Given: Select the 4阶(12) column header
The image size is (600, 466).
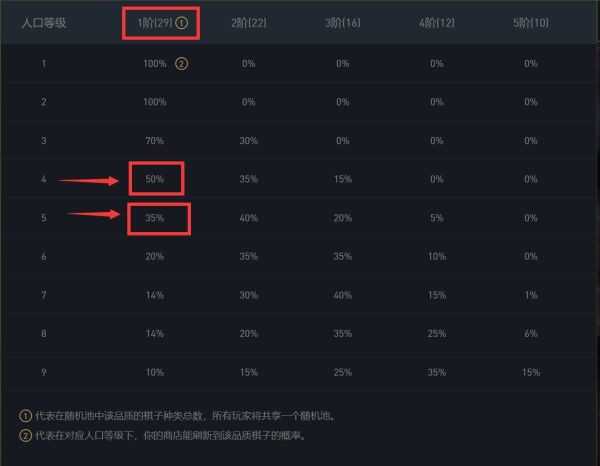Looking at the screenshot, I should 437,23.
